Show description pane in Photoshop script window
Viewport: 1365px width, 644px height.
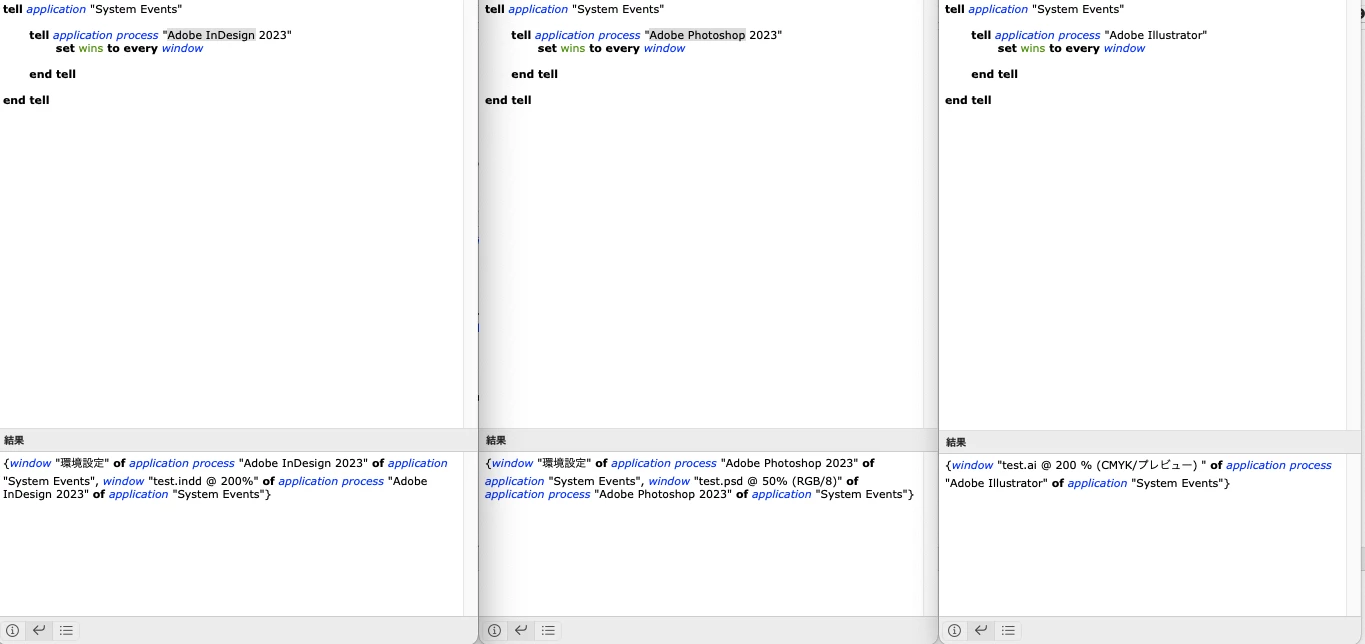tap(495, 631)
